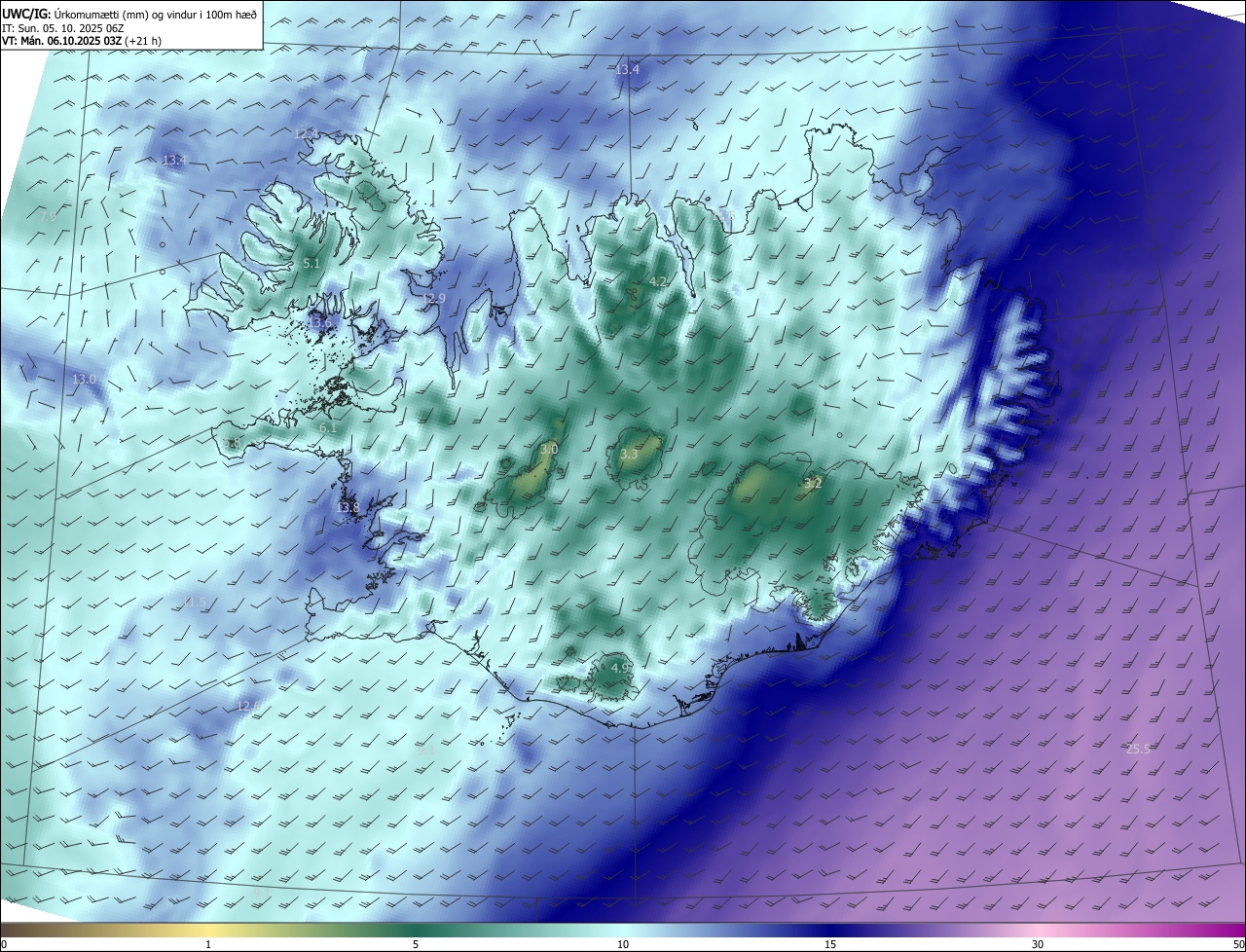Click the 3.0 value label

point(549,450)
